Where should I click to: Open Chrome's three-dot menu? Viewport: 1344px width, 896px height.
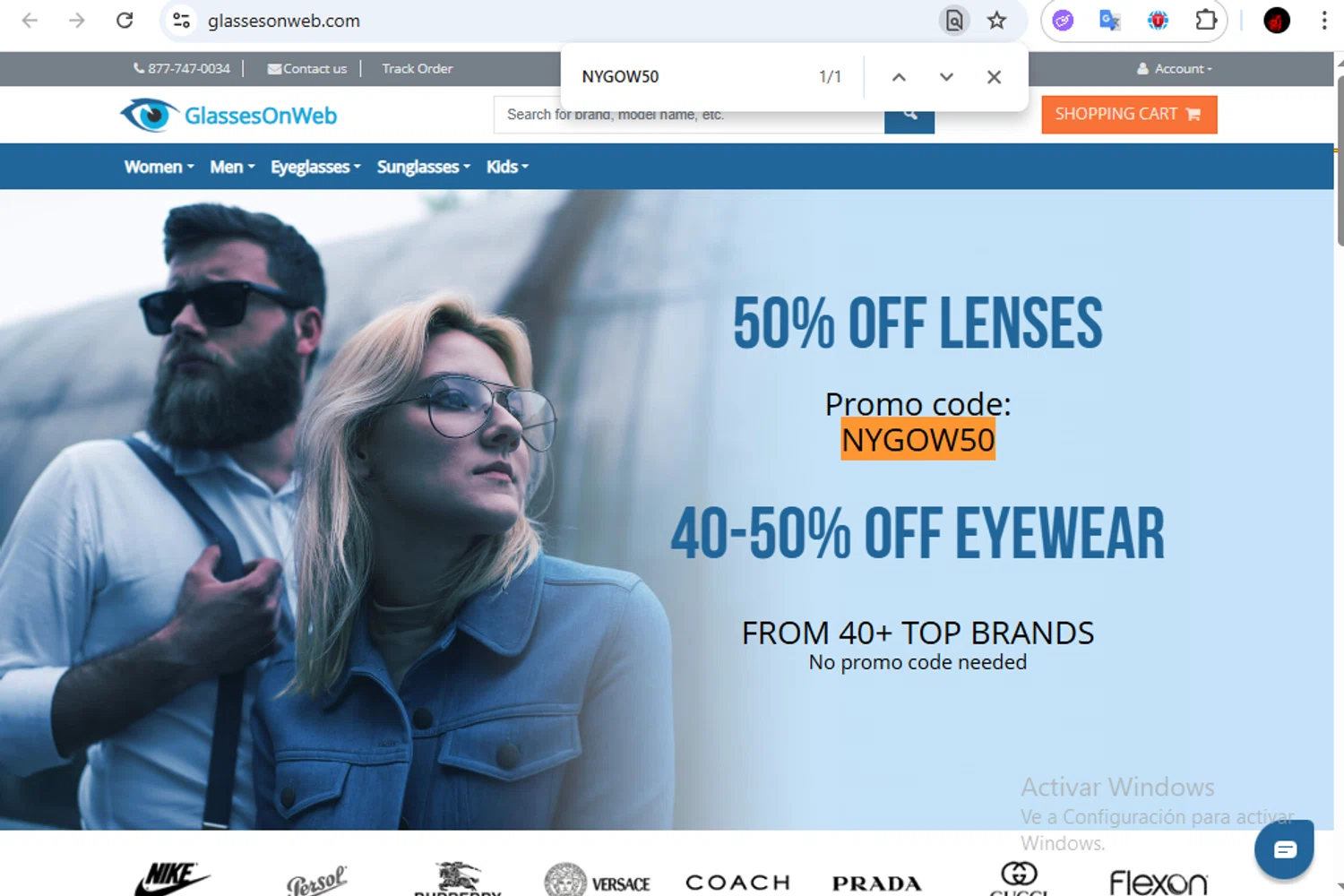pyautogui.click(x=1323, y=21)
